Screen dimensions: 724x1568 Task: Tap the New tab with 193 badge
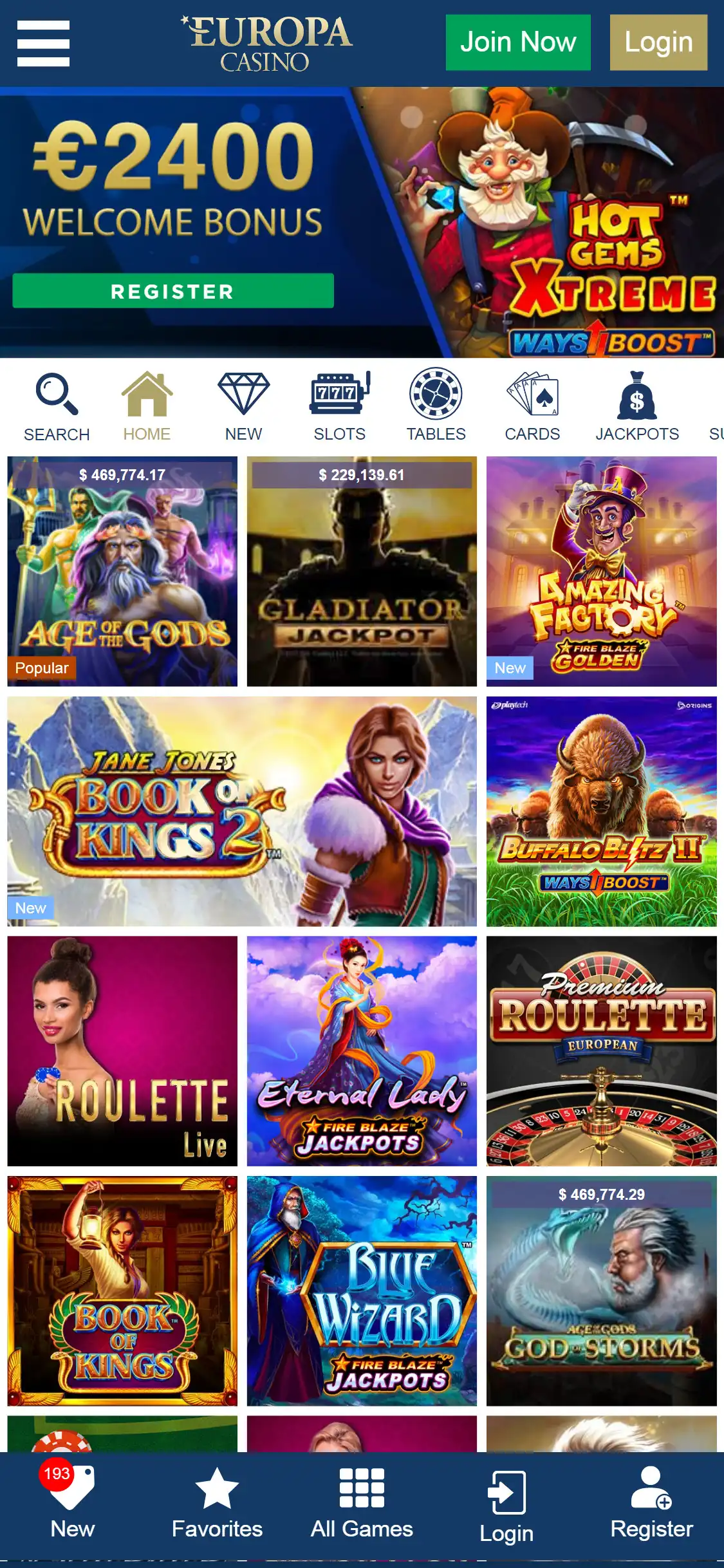pos(72,1500)
